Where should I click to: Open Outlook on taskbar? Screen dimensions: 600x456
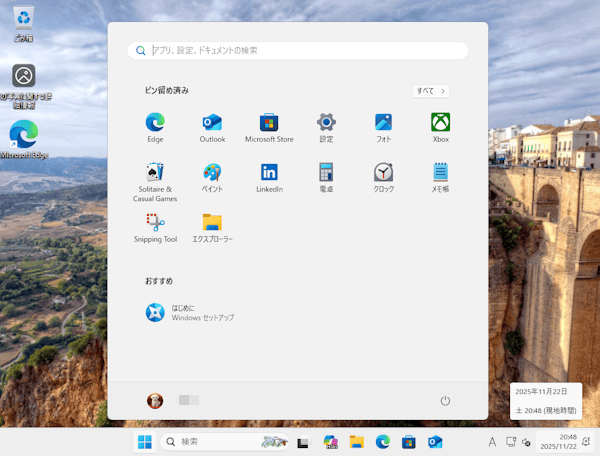click(435, 442)
